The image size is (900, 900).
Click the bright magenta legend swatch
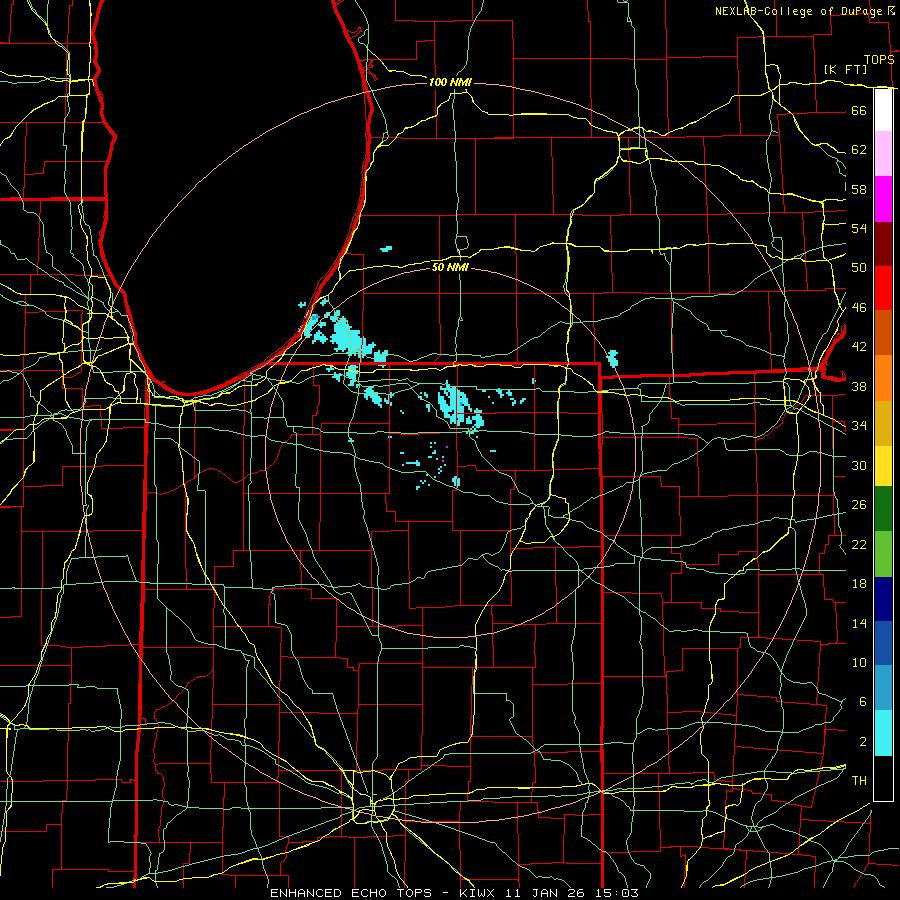tap(883, 199)
